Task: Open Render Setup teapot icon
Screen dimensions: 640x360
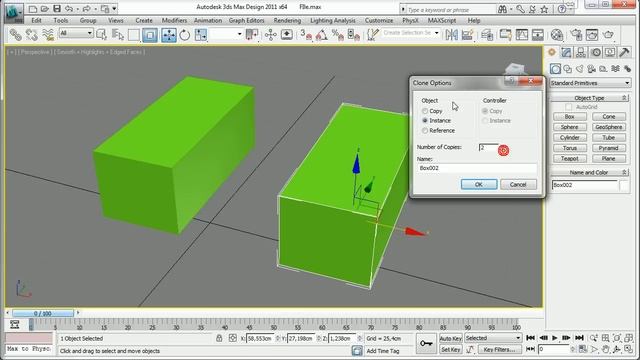Action: pyautogui.click(x=576, y=35)
